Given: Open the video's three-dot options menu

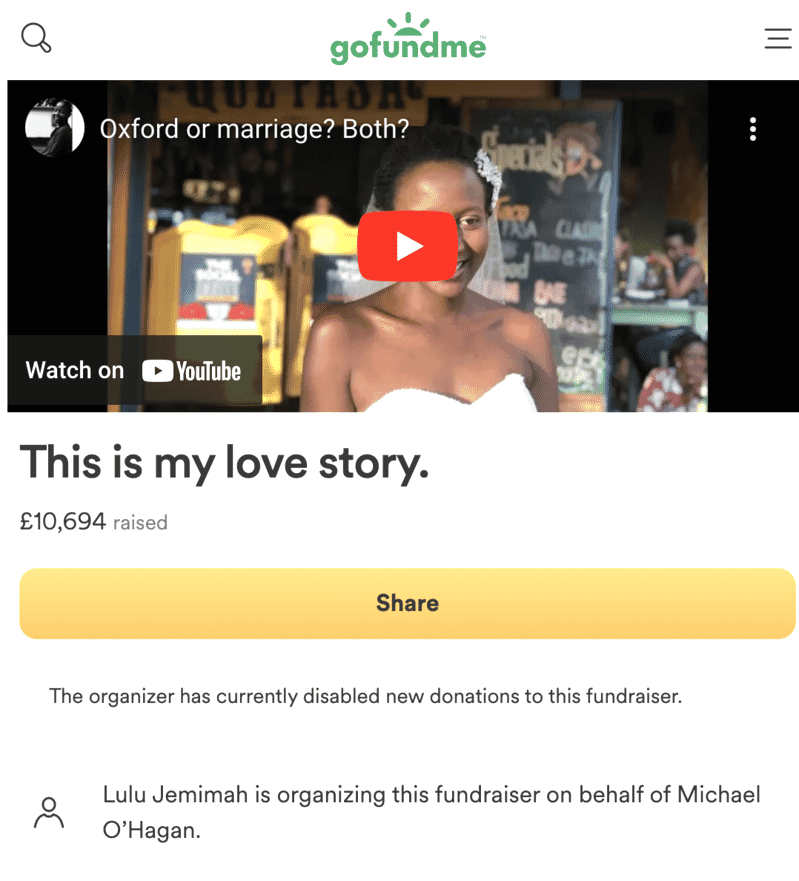Looking at the screenshot, I should (753, 129).
